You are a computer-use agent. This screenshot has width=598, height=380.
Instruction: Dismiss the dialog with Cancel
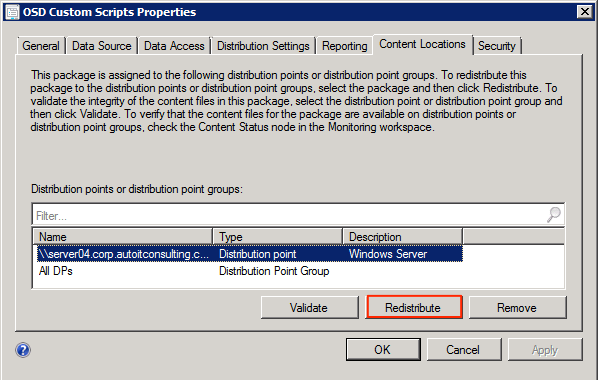point(464,349)
